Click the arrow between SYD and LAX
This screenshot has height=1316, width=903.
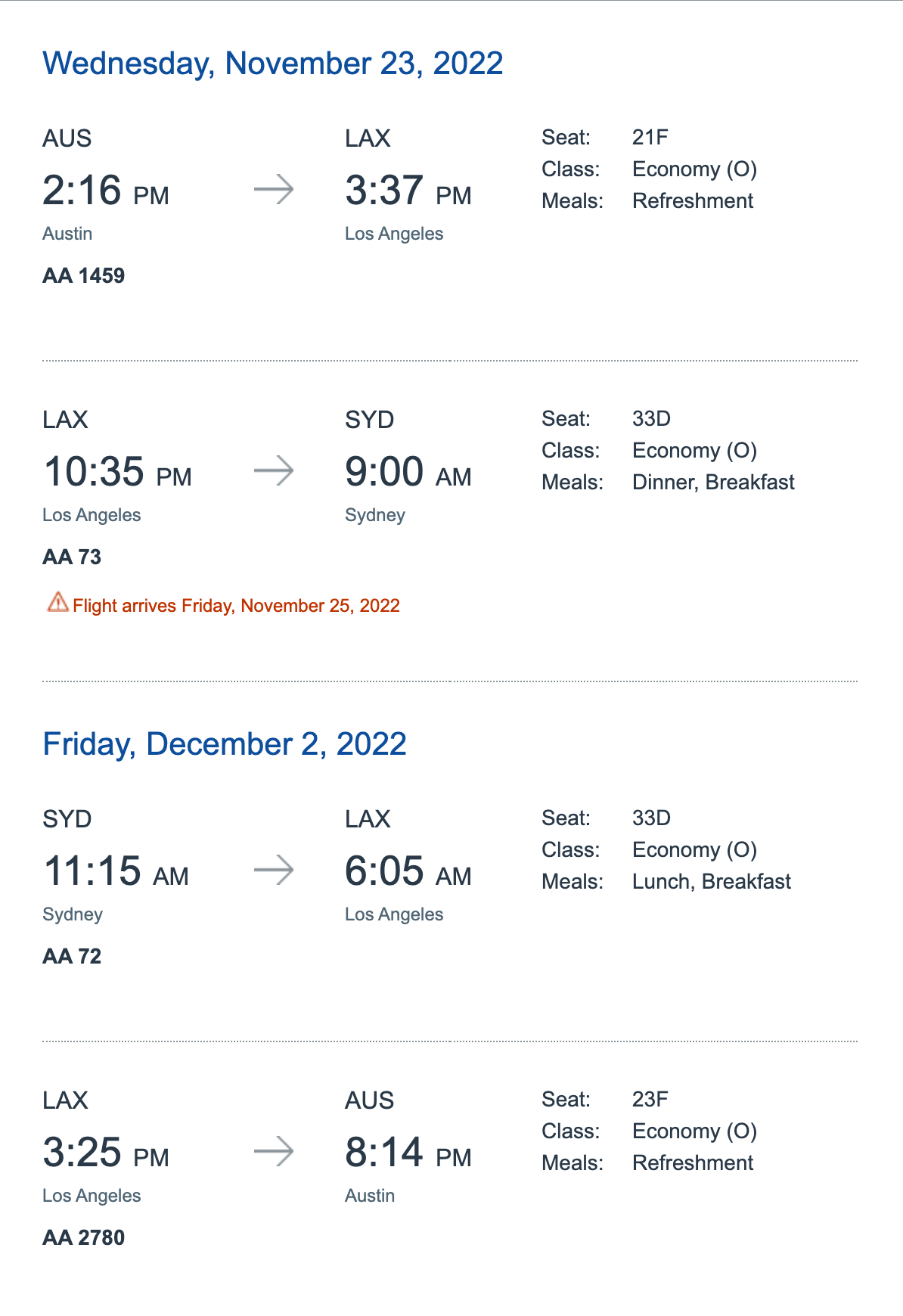pyautogui.click(x=274, y=870)
